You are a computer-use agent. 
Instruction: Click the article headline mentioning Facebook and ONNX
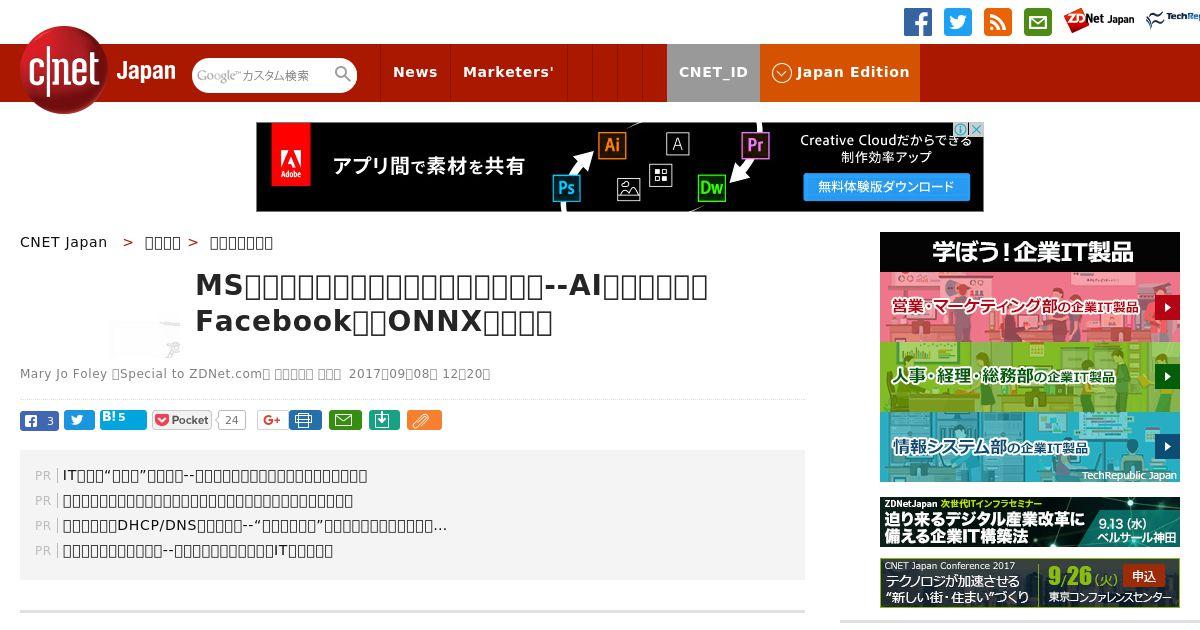click(x=452, y=303)
